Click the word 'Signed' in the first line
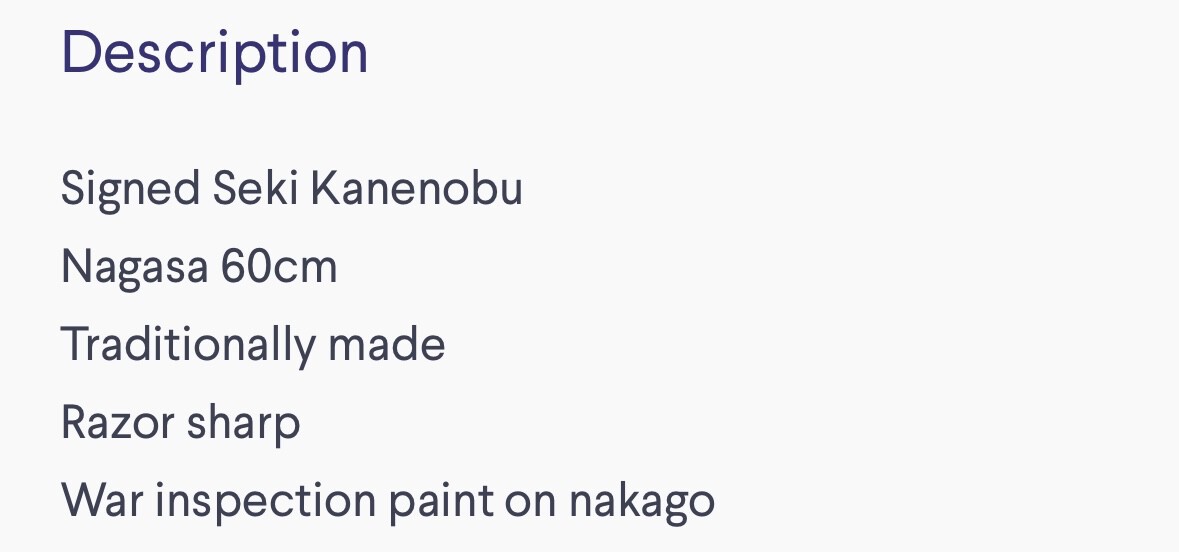The height and width of the screenshot is (552, 1179). (x=130, y=189)
